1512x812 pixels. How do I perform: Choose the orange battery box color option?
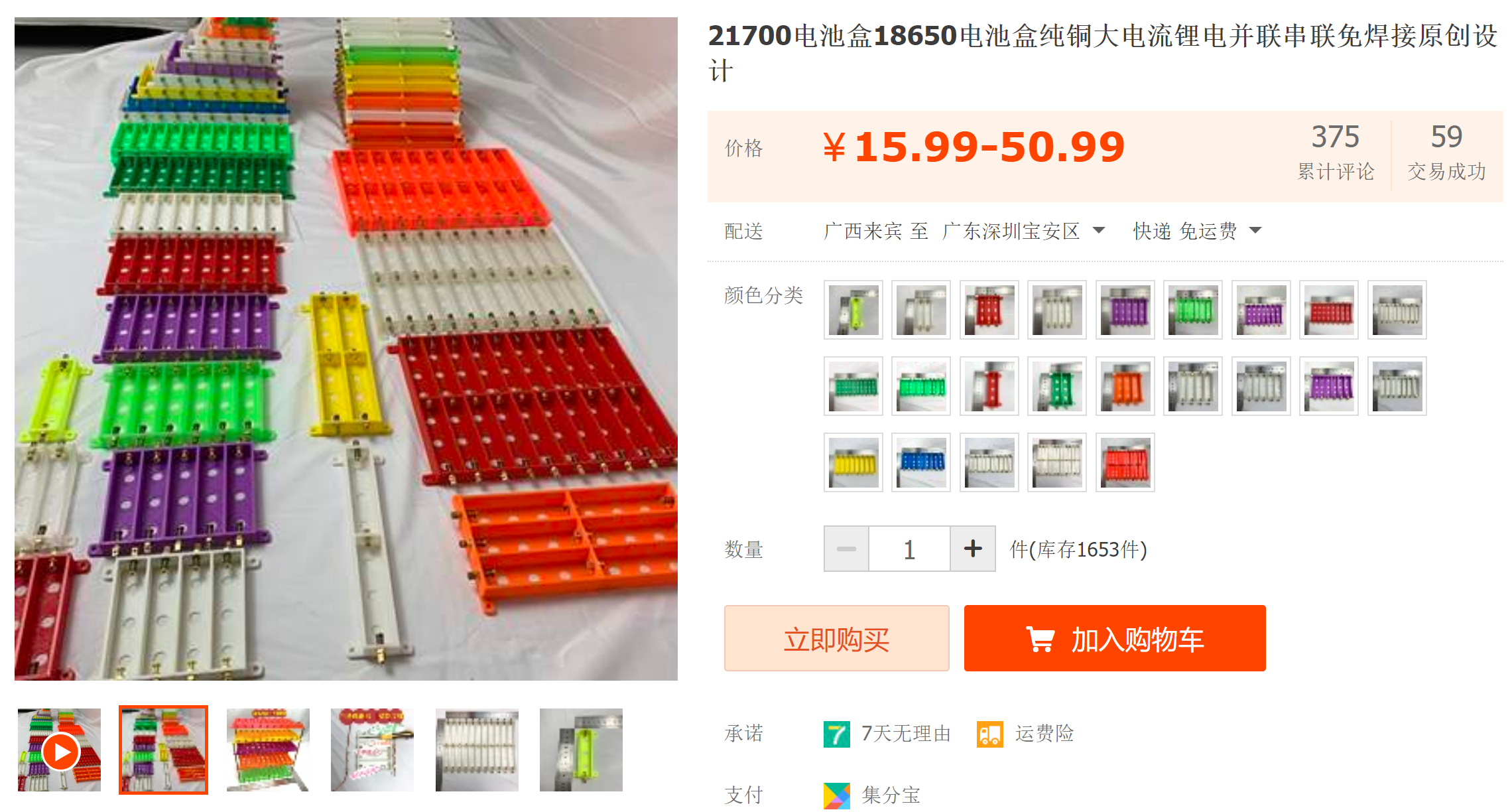(x=1125, y=386)
